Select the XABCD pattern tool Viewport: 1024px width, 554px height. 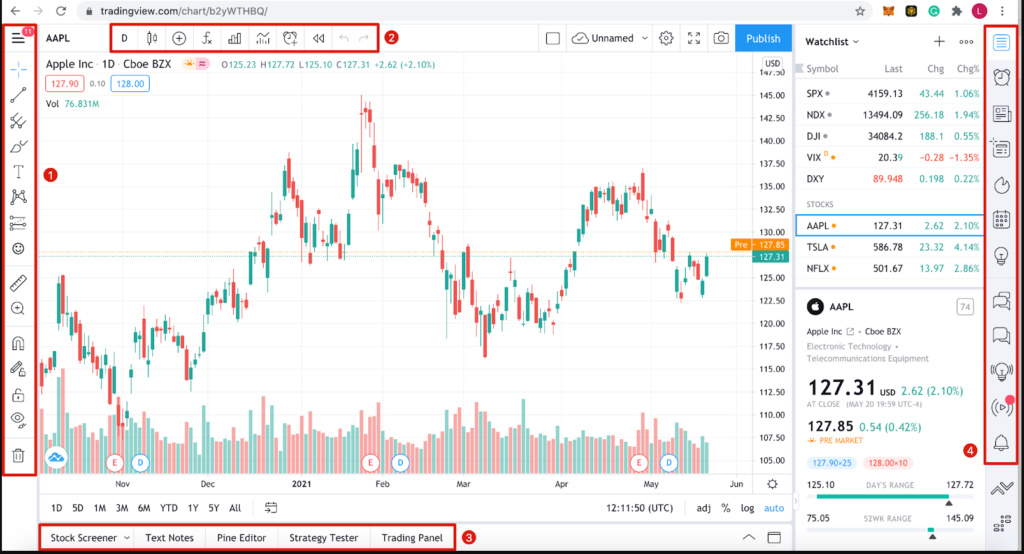18,197
